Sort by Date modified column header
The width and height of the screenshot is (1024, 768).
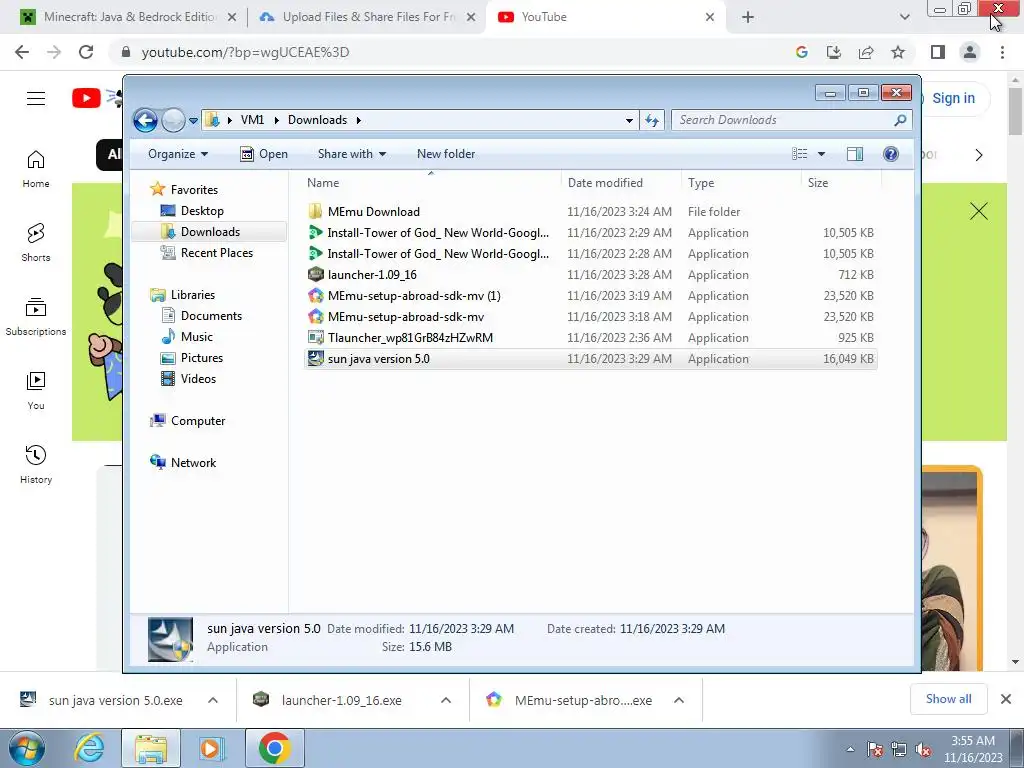620,183
